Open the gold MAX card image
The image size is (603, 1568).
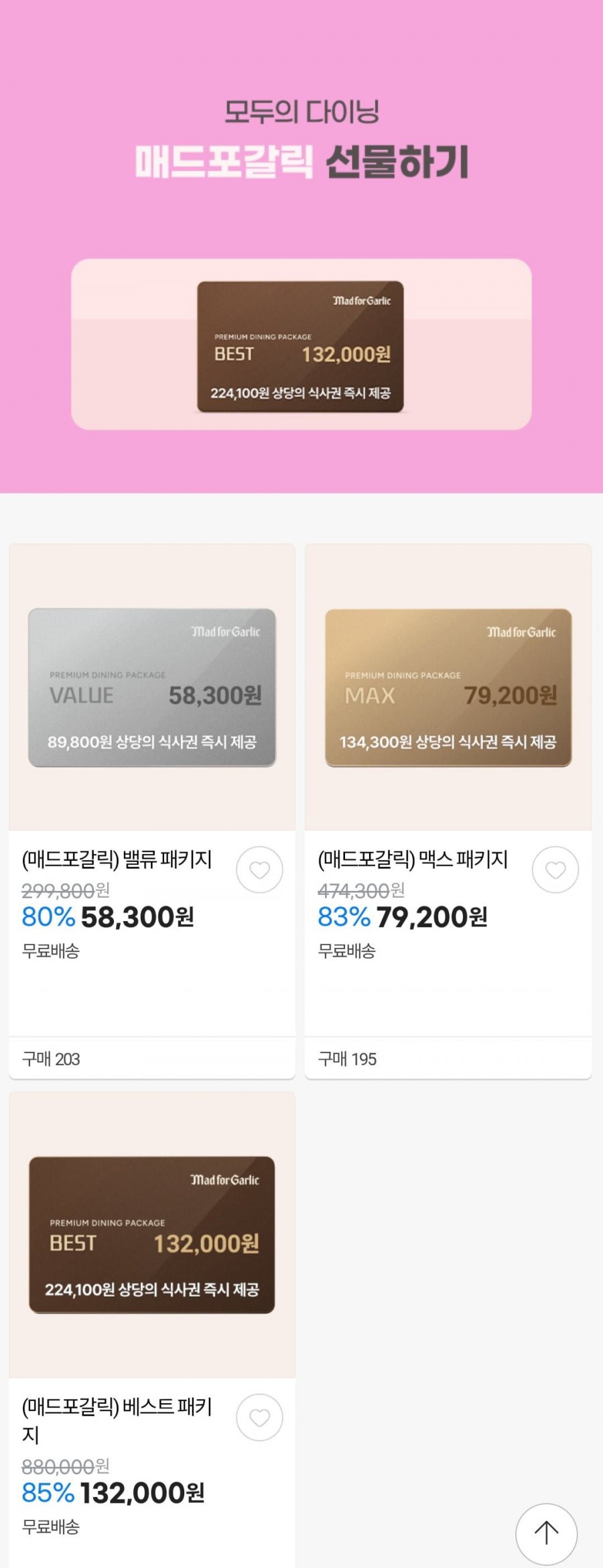tap(448, 687)
